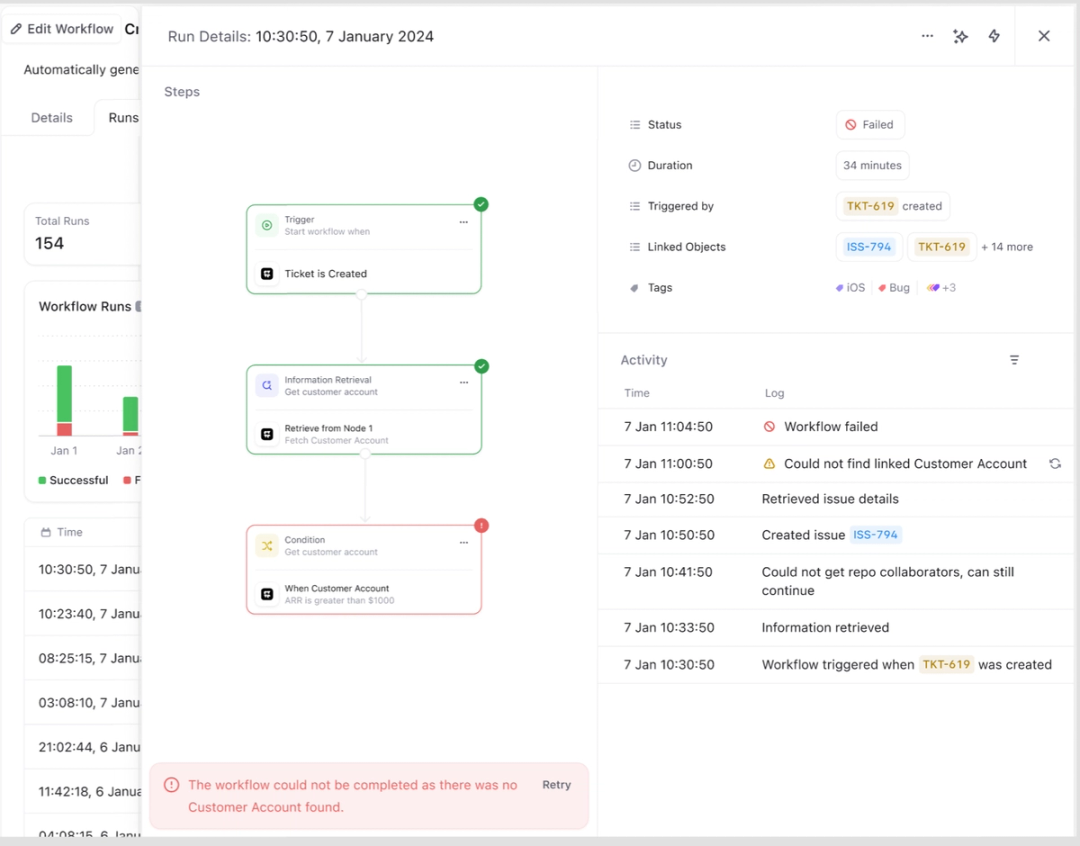The width and height of the screenshot is (1080, 846).
Task: Select the Ticket is Created row
Action: coord(364,274)
